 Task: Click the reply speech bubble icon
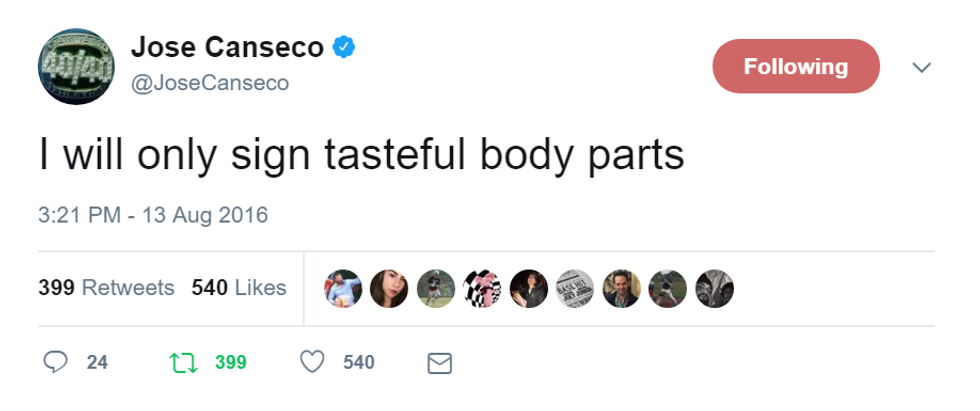(56, 362)
